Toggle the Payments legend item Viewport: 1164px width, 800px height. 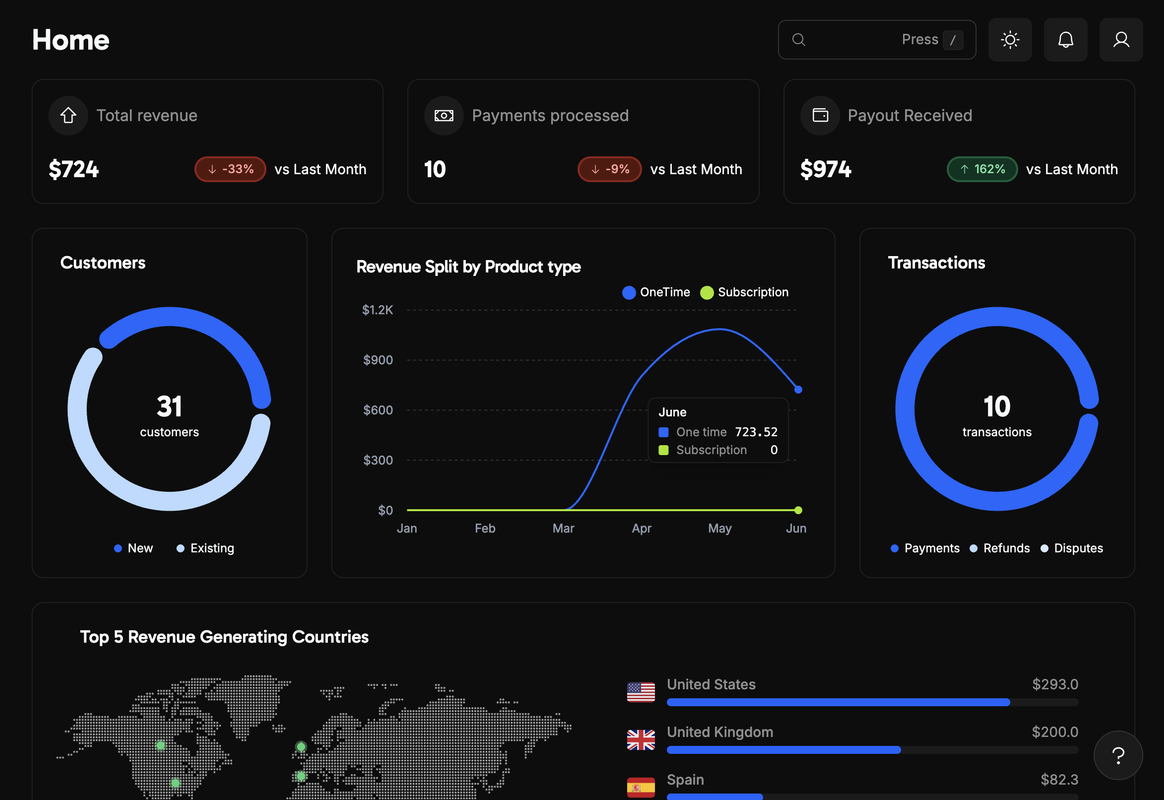pos(925,548)
